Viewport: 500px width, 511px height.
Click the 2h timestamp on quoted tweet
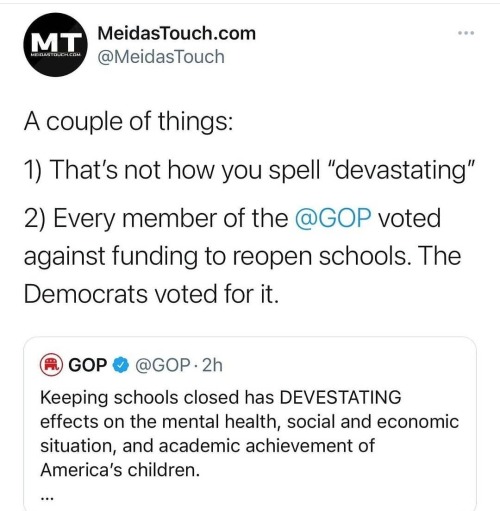212,365
